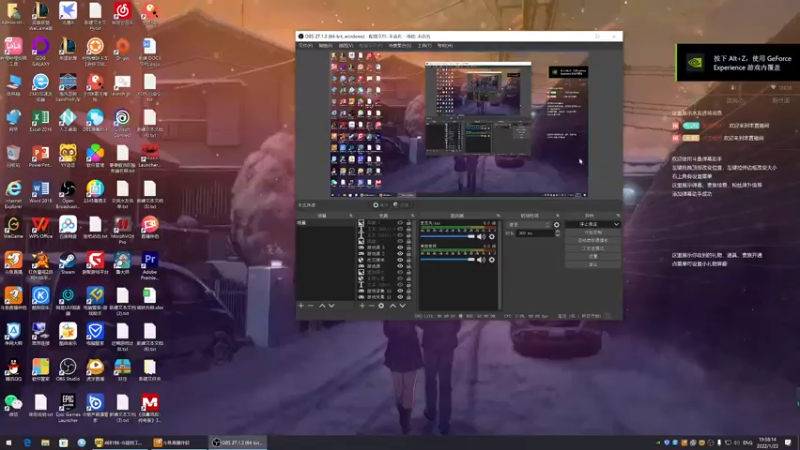Select the scene entry in Scenes list
800x450 pixels.
[325, 223]
